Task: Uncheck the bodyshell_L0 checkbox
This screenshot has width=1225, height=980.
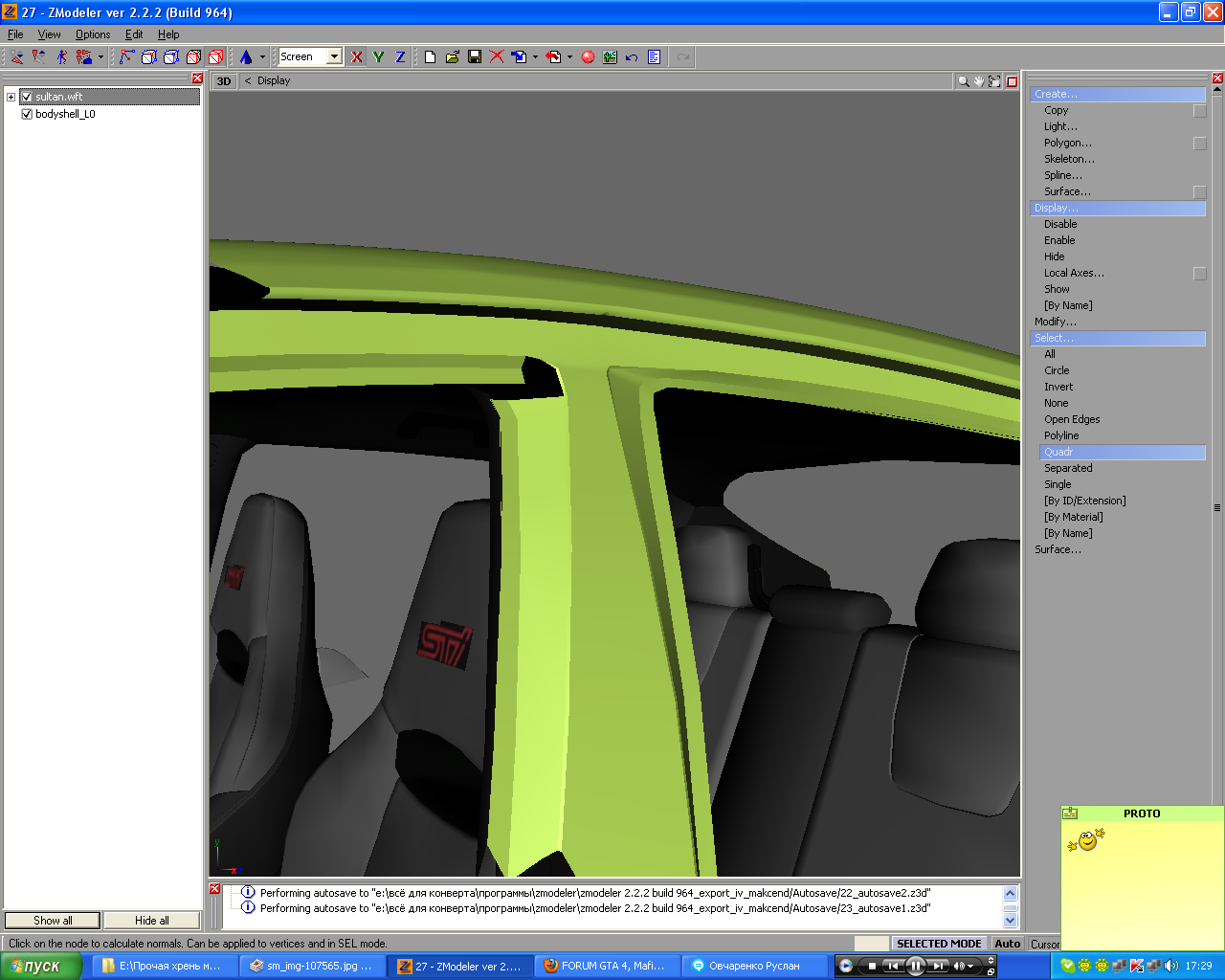Action: 27,114
